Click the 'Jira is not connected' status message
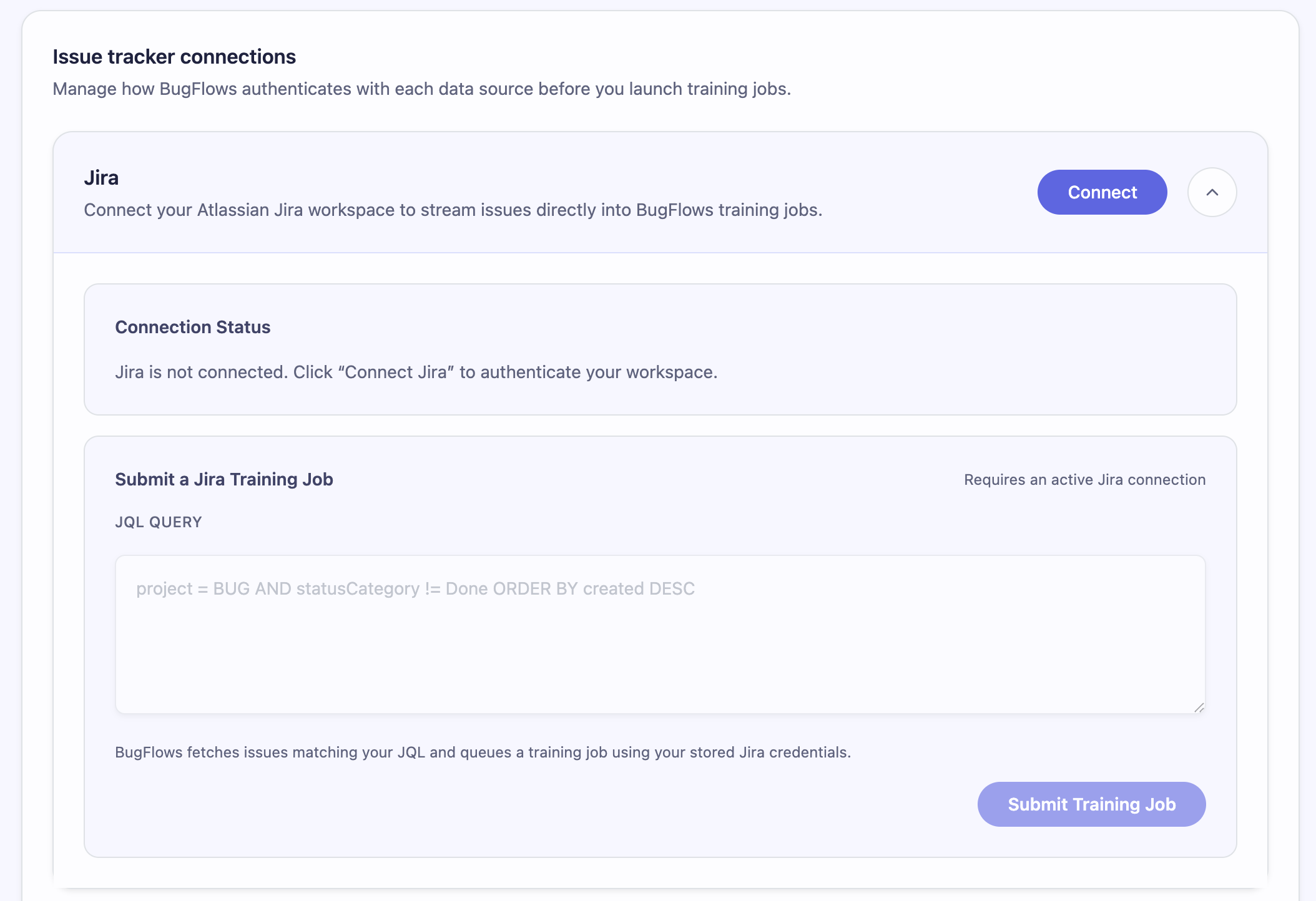 (x=416, y=372)
